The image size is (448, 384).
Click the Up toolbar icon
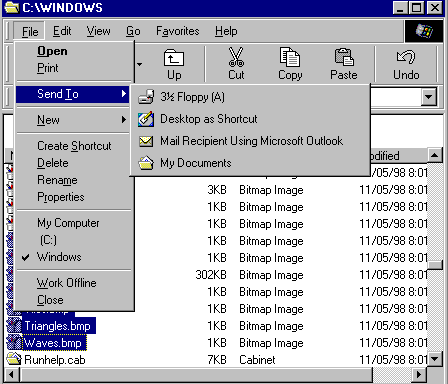tap(174, 58)
